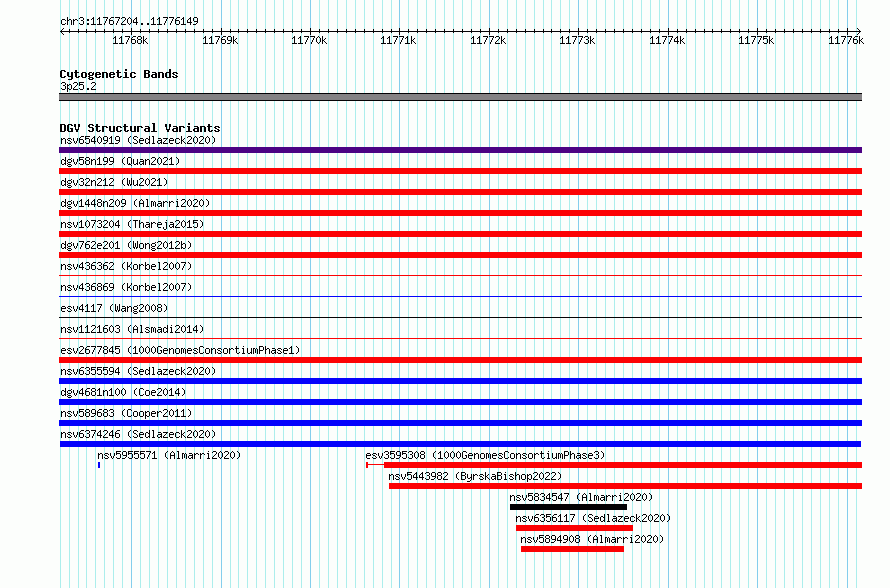Click the DGV Structural Variants track title

140,128
